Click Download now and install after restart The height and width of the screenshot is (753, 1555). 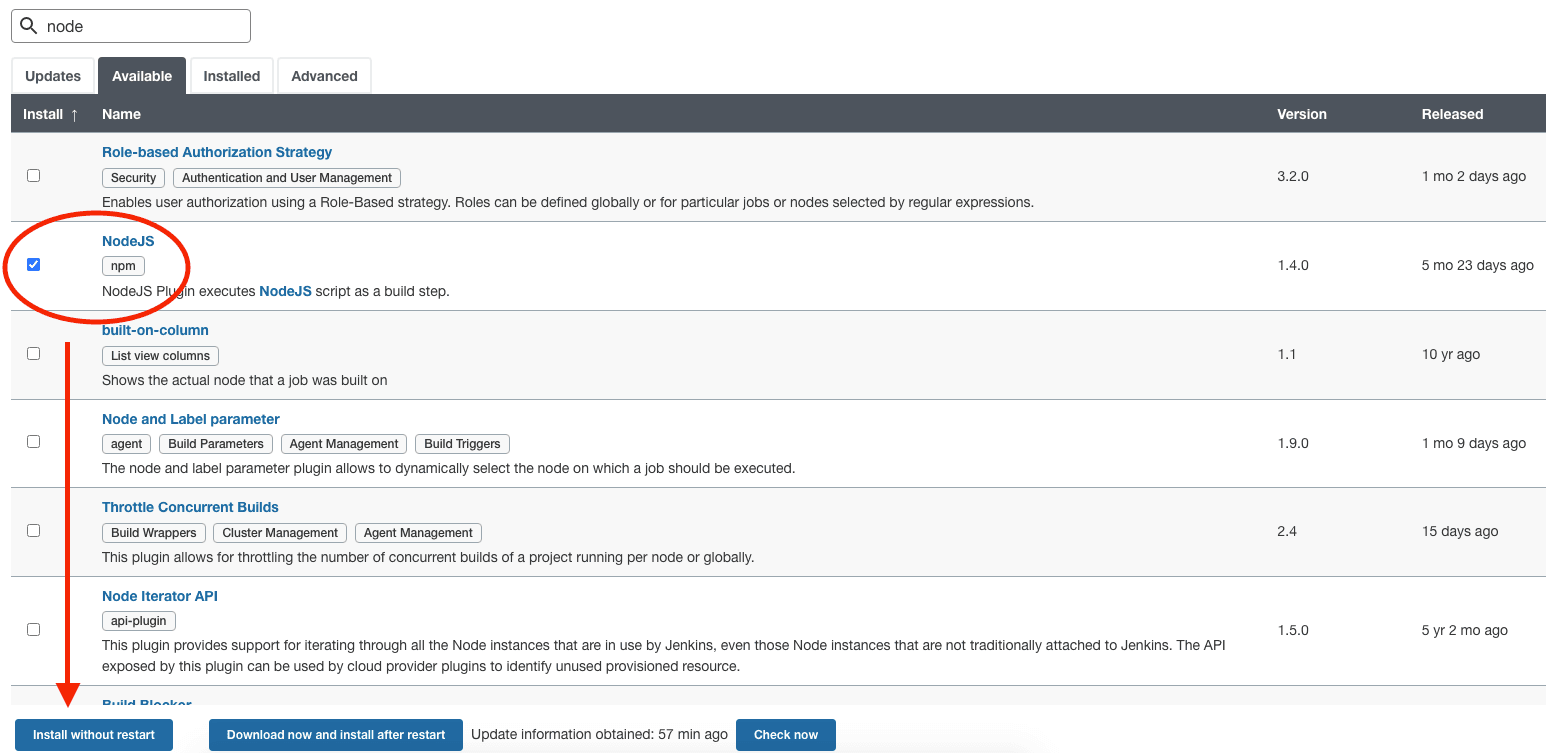tap(336, 735)
